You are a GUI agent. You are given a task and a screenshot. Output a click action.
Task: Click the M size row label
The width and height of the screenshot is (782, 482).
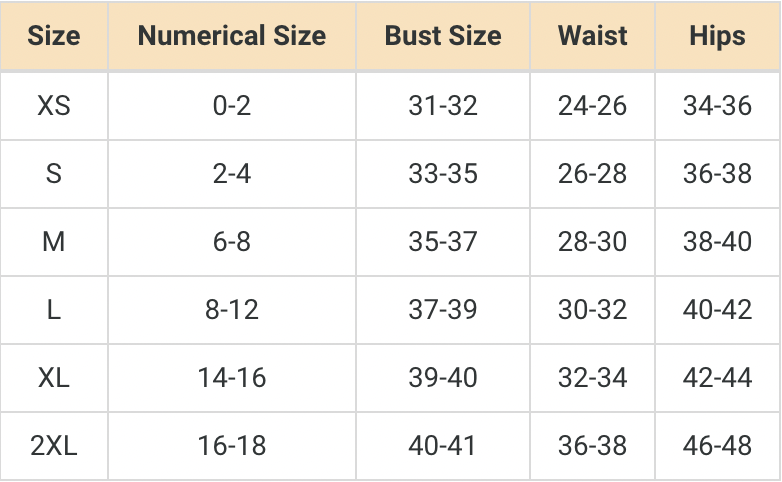click(x=54, y=242)
